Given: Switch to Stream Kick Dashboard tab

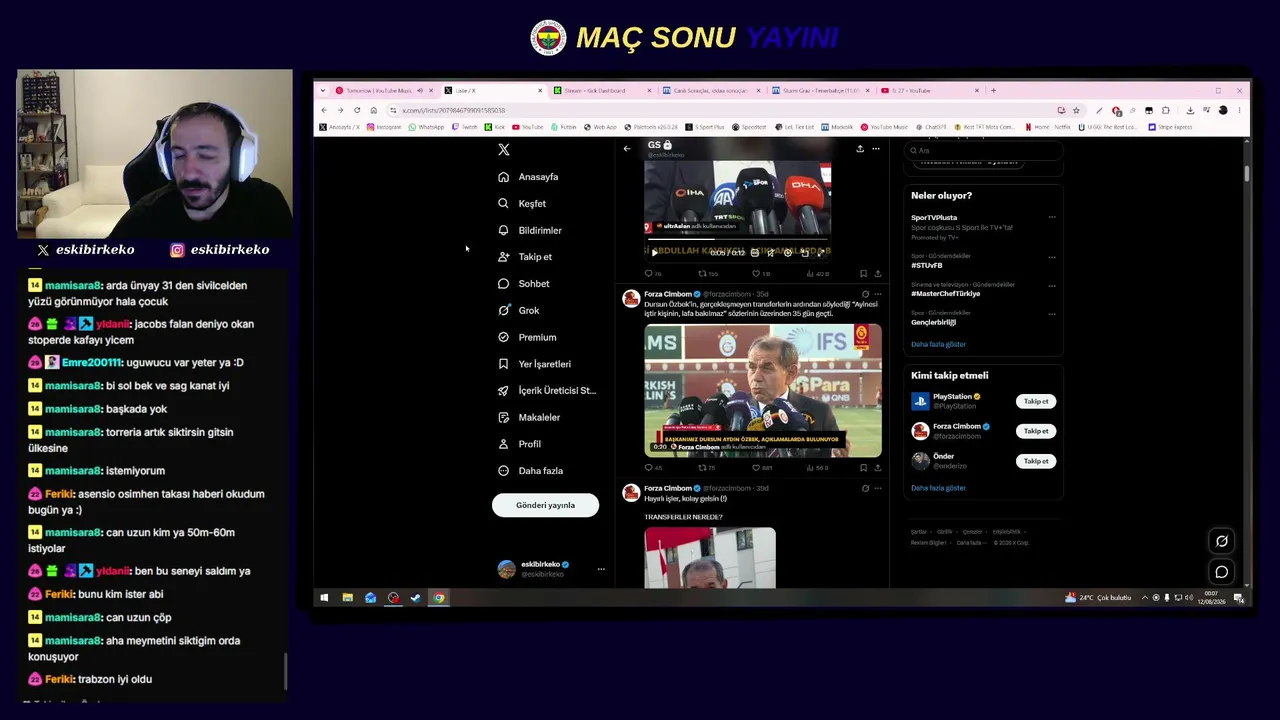Looking at the screenshot, I should pyautogui.click(x=603, y=91).
